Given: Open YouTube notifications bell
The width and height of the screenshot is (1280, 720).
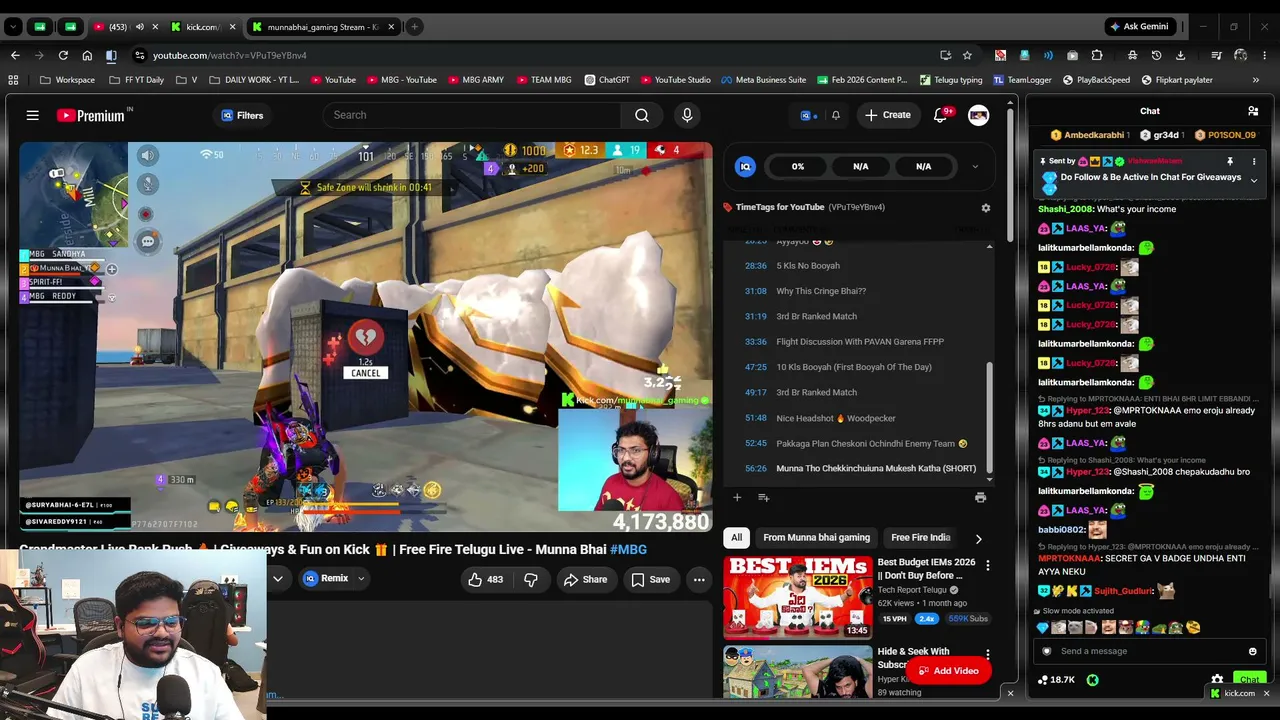Looking at the screenshot, I should click(x=940, y=115).
